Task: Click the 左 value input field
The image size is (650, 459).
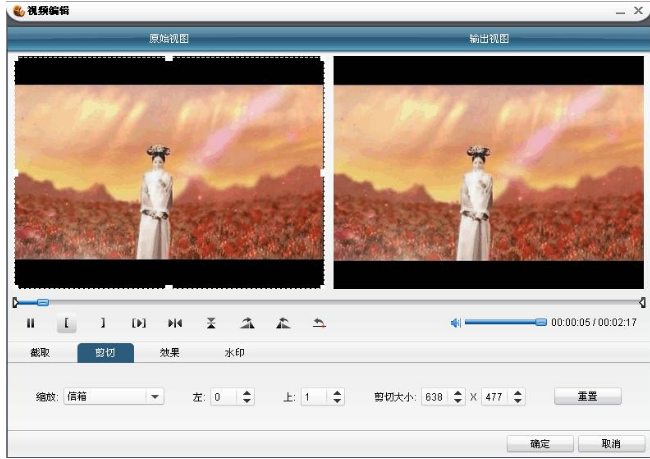Action: (x=224, y=397)
